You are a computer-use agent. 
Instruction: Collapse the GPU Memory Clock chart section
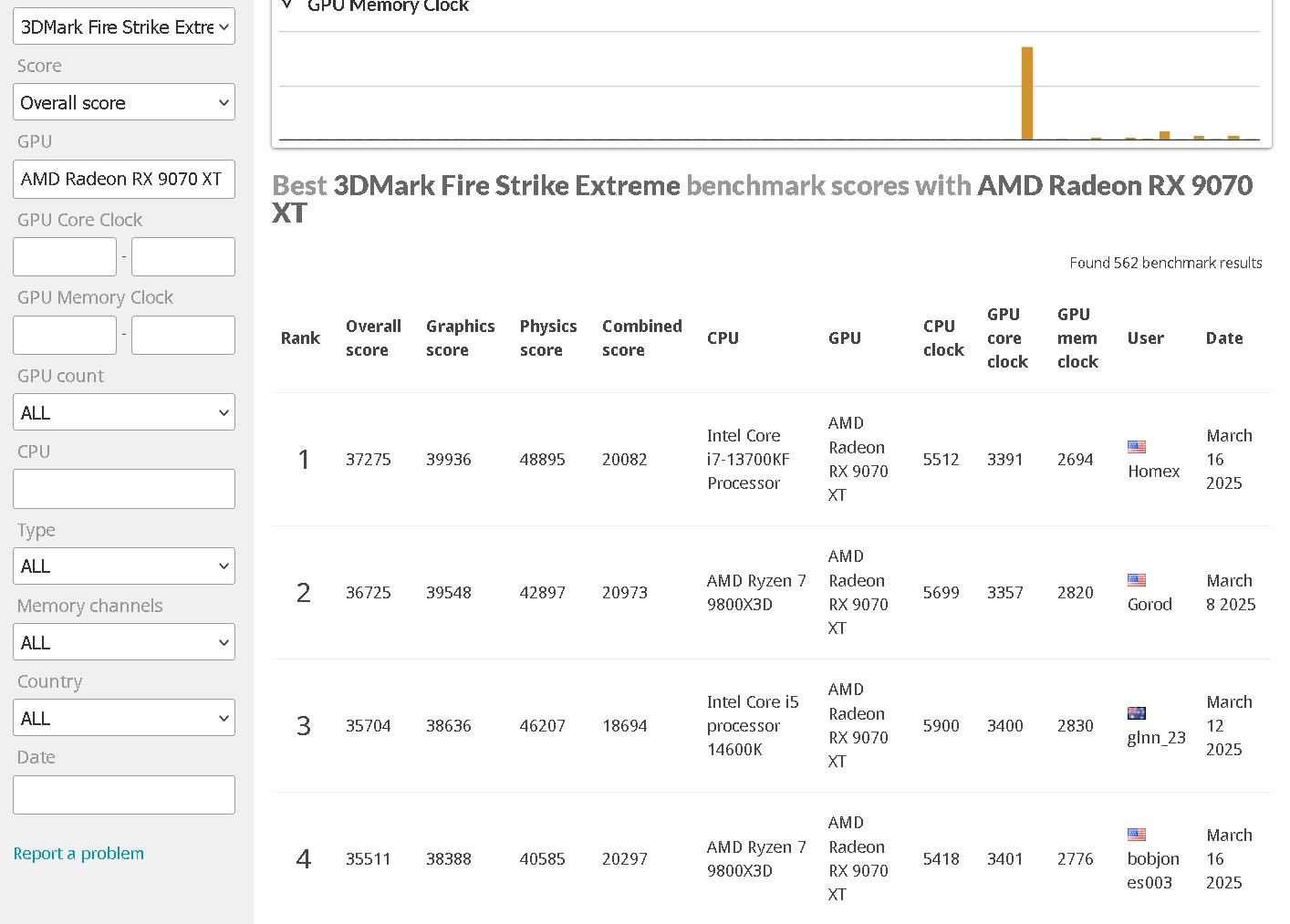coord(287,5)
